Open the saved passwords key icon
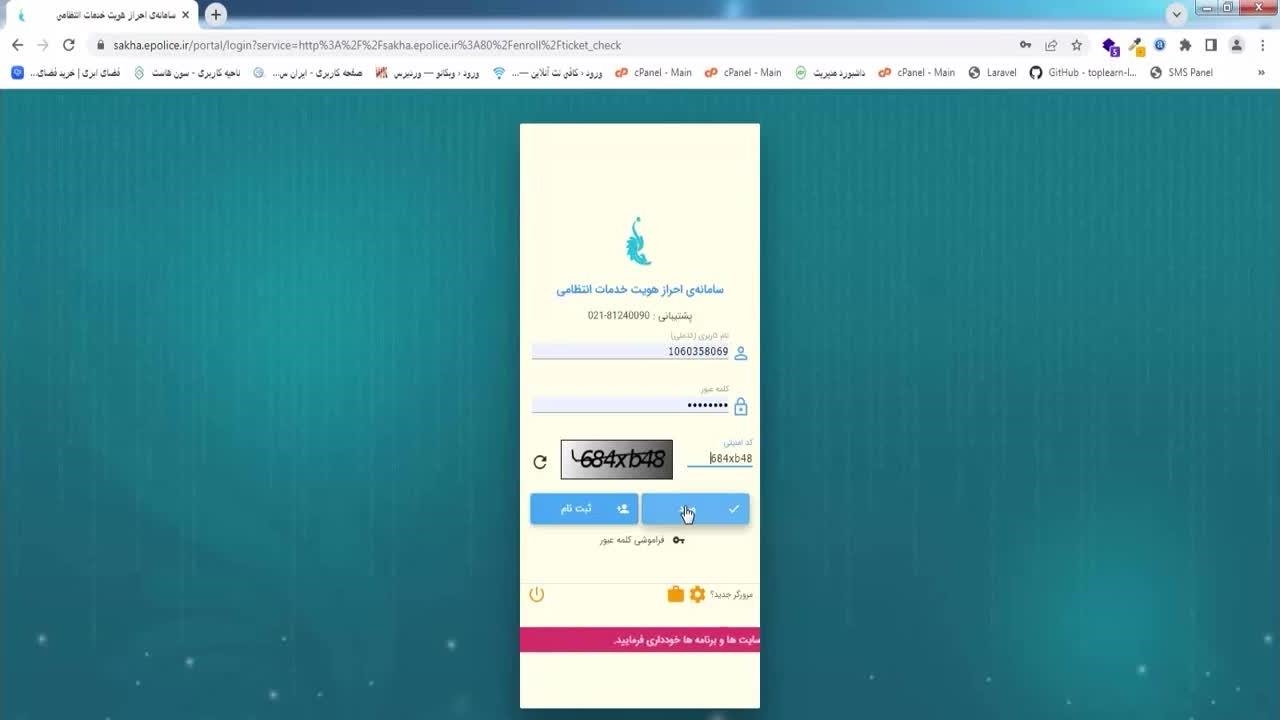The height and width of the screenshot is (720, 1280). point(1025,45)
